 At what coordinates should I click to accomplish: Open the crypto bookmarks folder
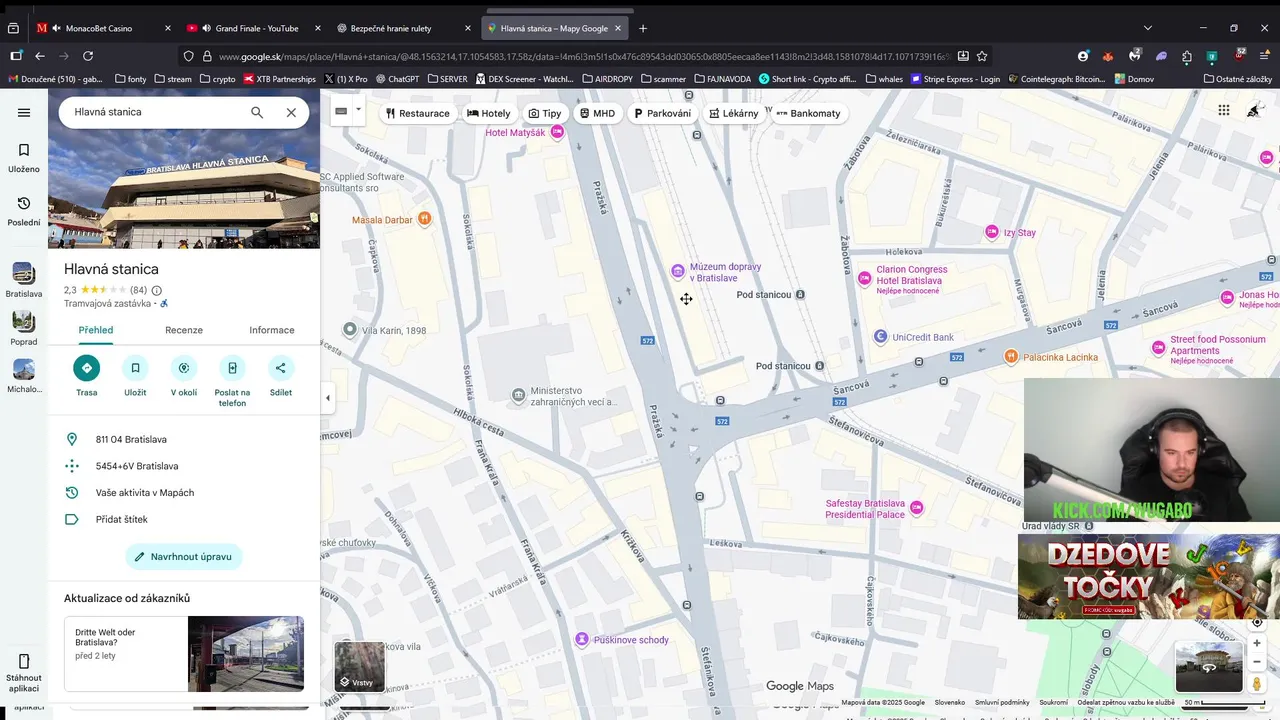click(x=218, y=79)
